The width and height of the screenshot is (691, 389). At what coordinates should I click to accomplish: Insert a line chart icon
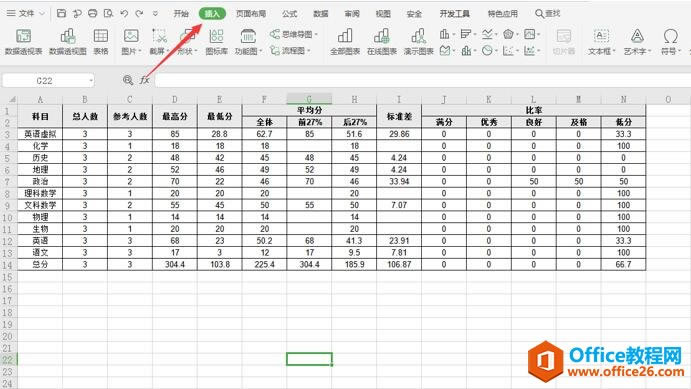487,34
